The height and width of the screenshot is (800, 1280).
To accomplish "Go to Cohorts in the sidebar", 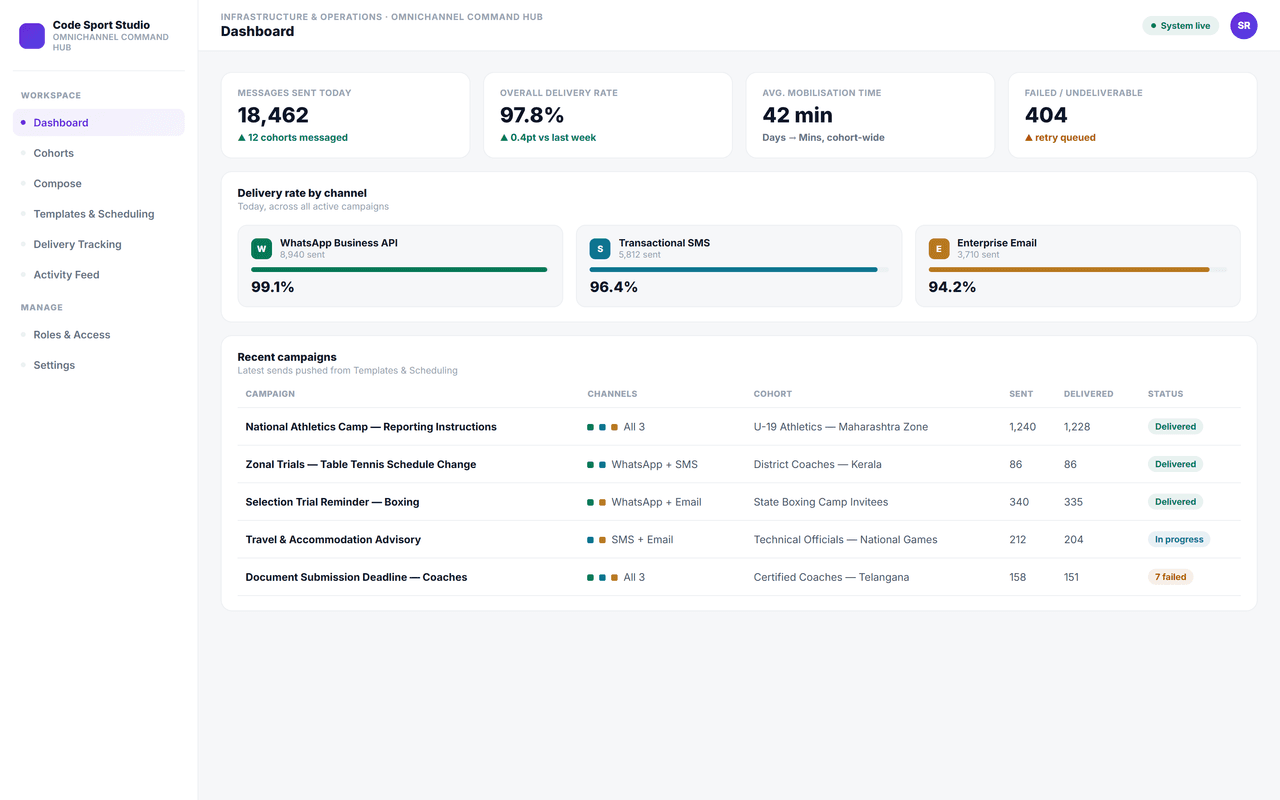I will coord(99,153).
